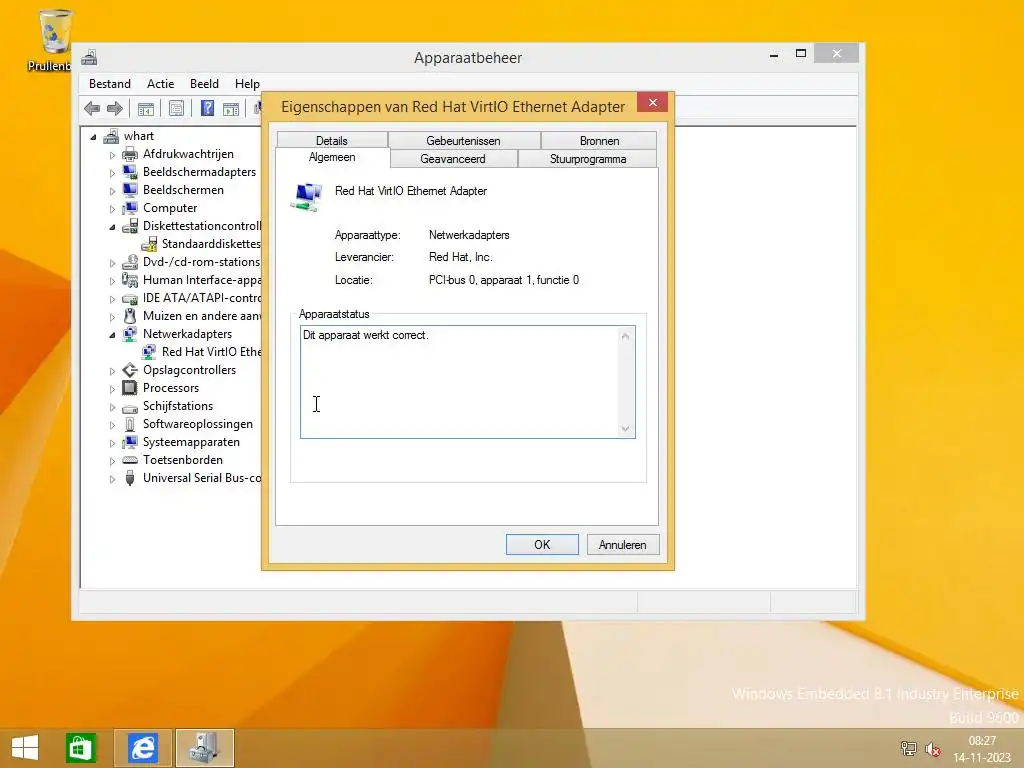
Task: Click the network adapter icon in properties dialog
Action: [306, 197]
